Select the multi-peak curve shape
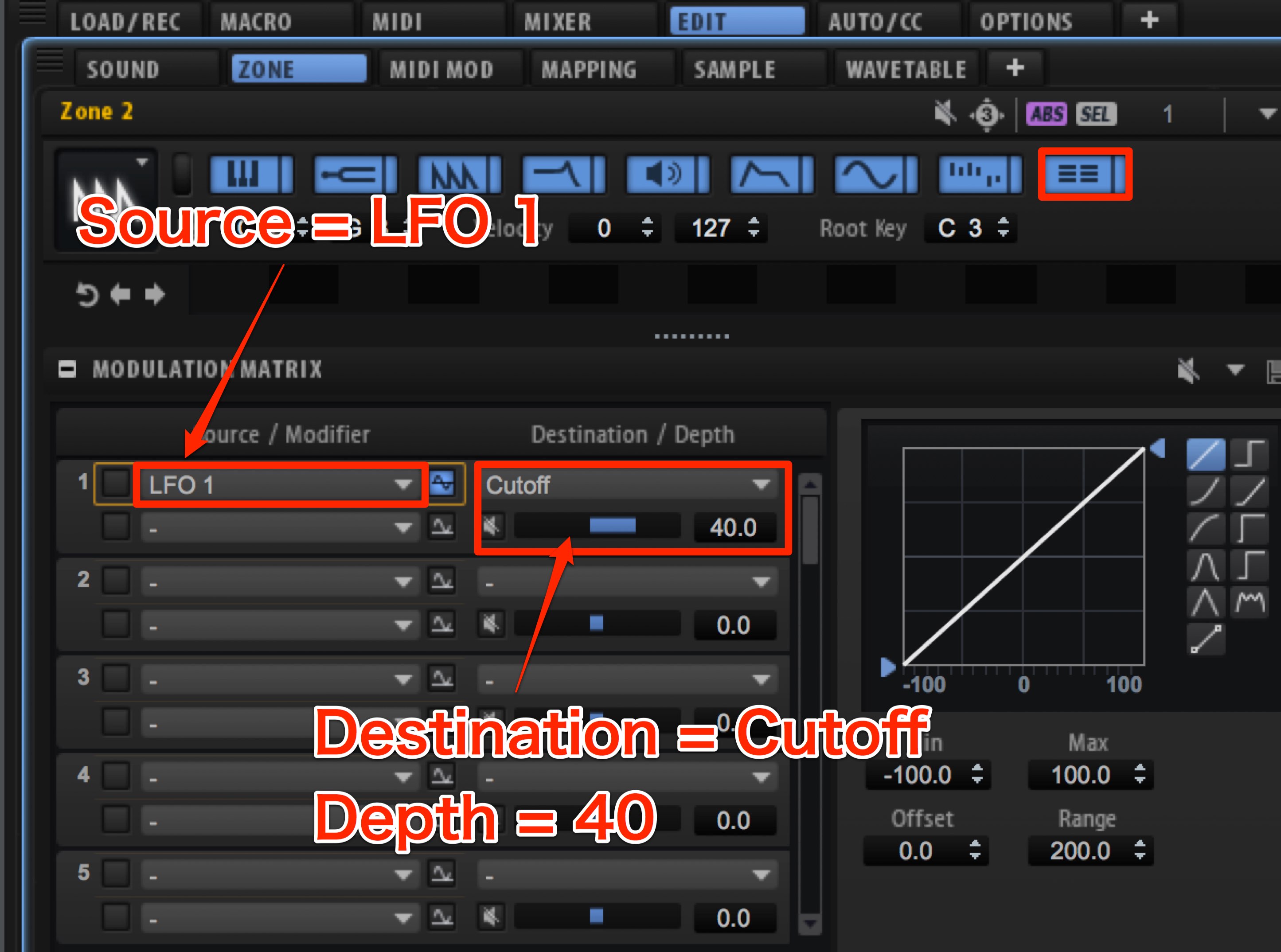Screen dimensions: 1281x952 coord(1249,602)
